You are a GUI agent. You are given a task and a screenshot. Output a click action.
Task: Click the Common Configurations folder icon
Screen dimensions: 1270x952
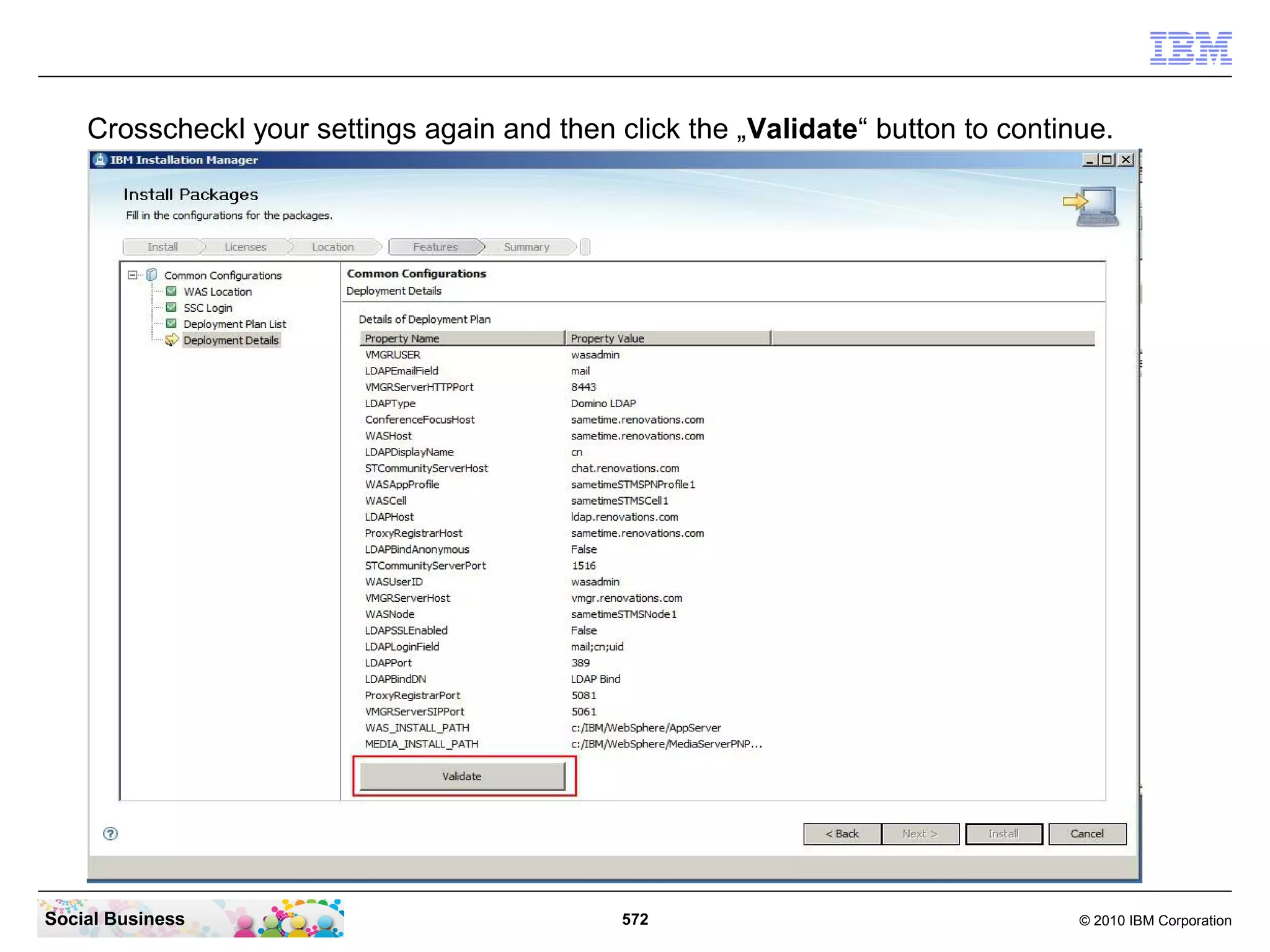152,275
